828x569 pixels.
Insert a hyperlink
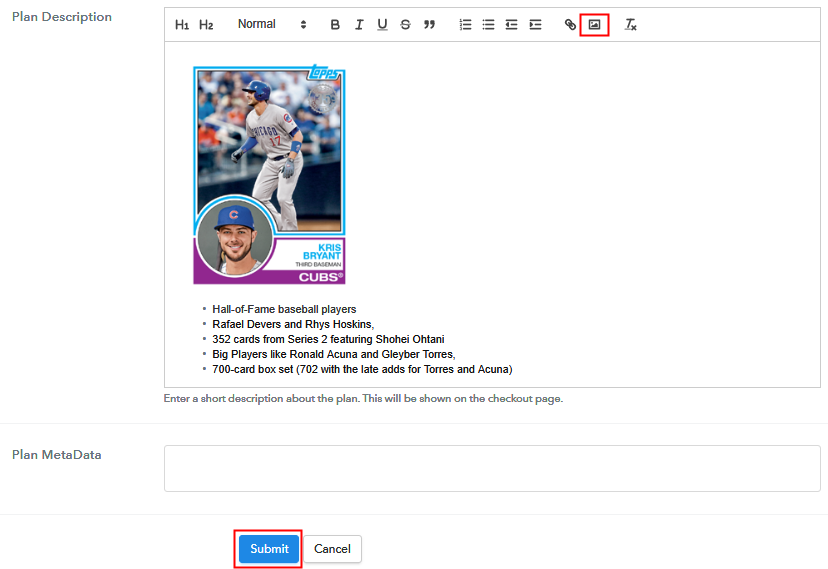(570, 25)
